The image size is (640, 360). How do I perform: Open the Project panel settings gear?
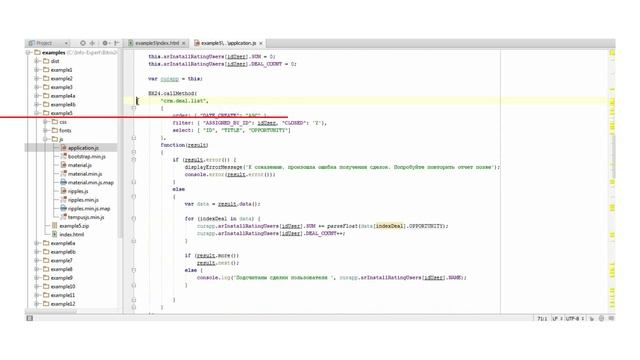[105, 43]
